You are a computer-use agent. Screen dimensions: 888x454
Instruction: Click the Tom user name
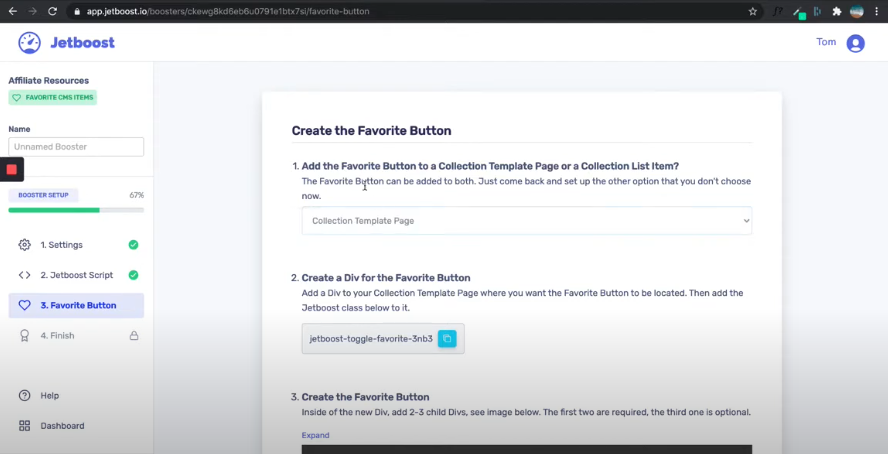tap(826, 42)
